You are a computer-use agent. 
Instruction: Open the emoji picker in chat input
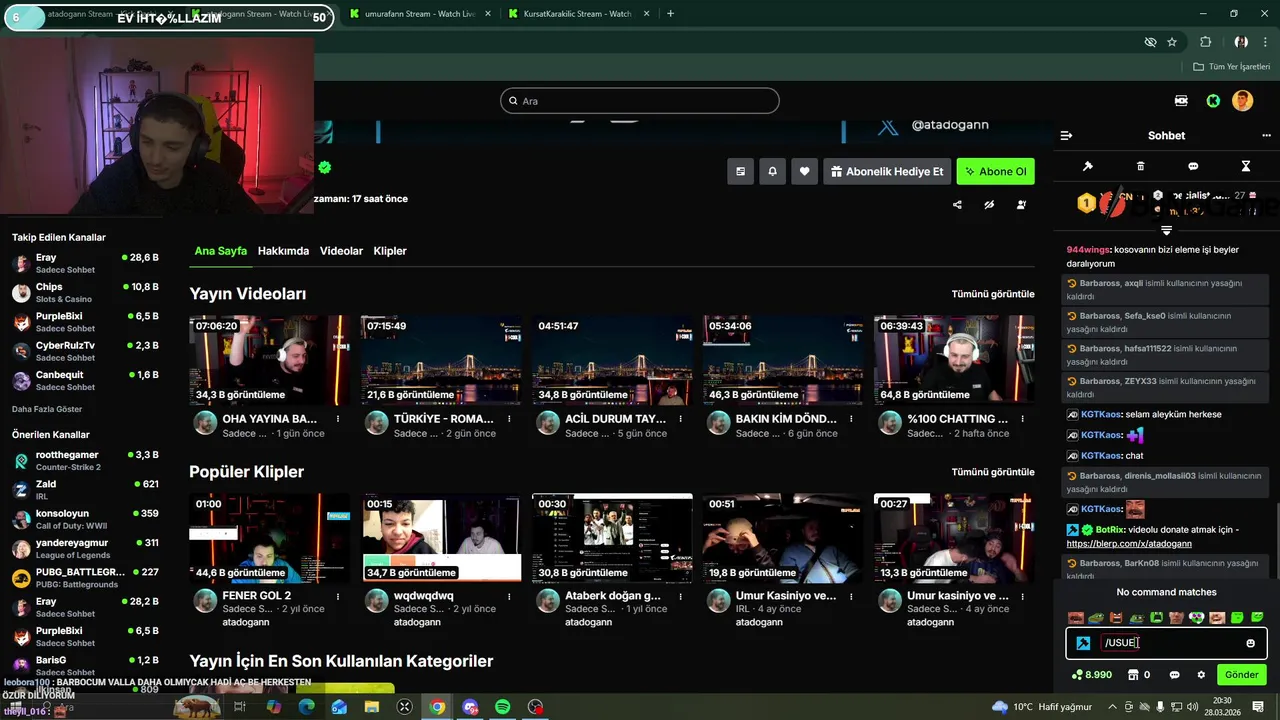(1250, 643)
